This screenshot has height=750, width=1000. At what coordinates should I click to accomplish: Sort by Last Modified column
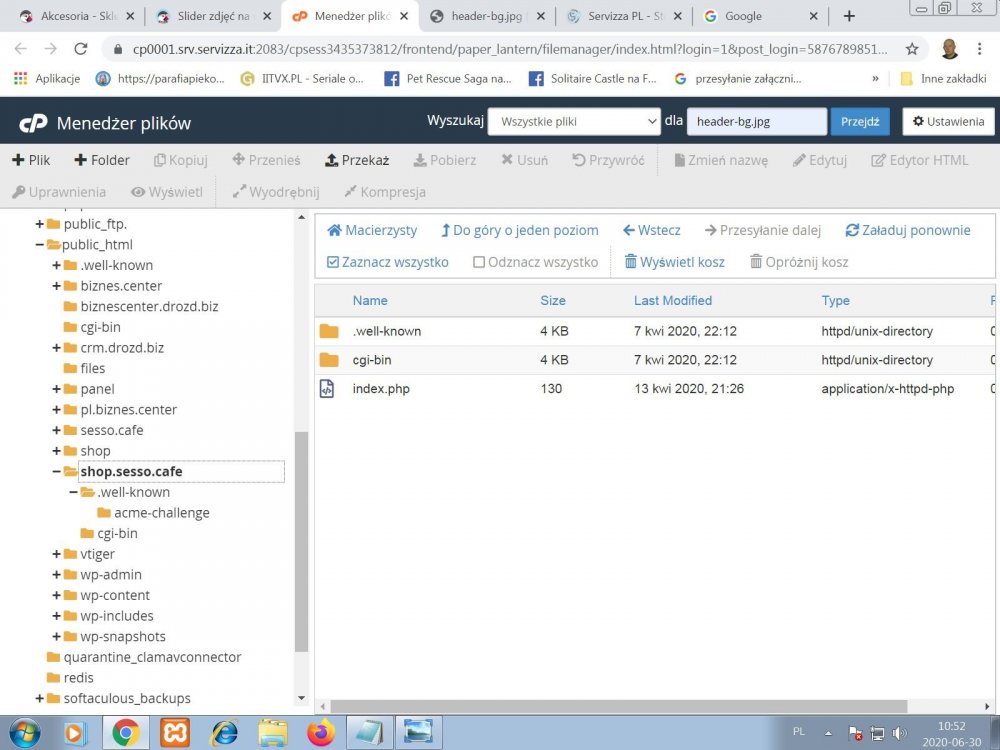673,300
